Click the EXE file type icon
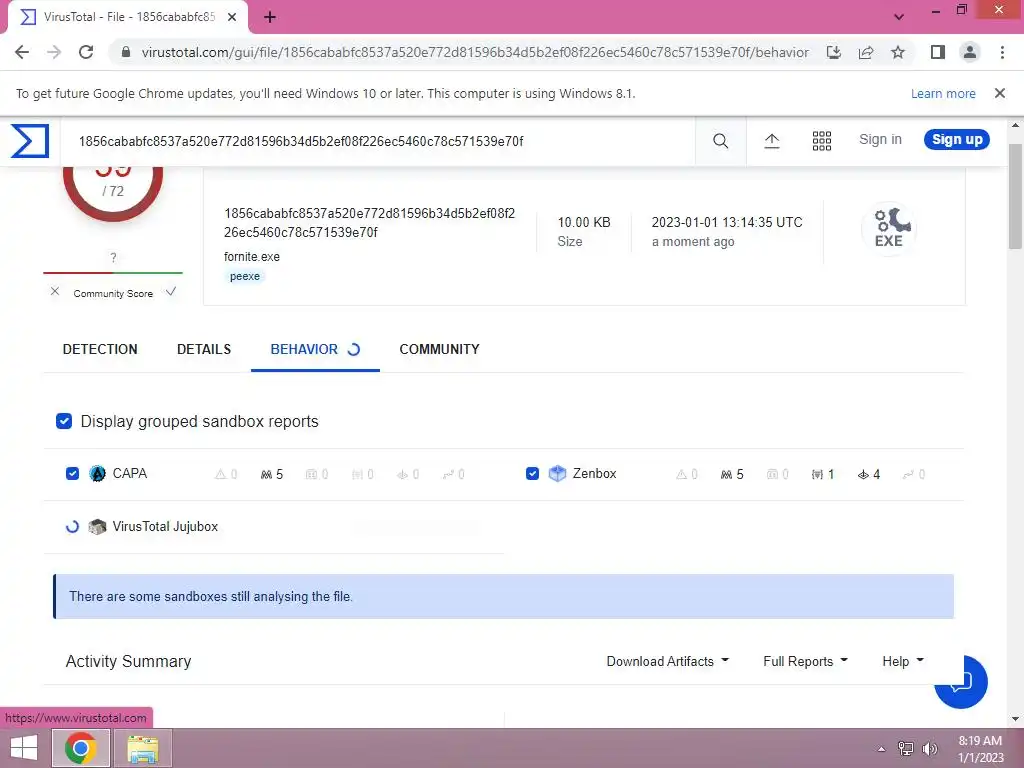This screenshot has height=768, width=1024. coord(889,229)
